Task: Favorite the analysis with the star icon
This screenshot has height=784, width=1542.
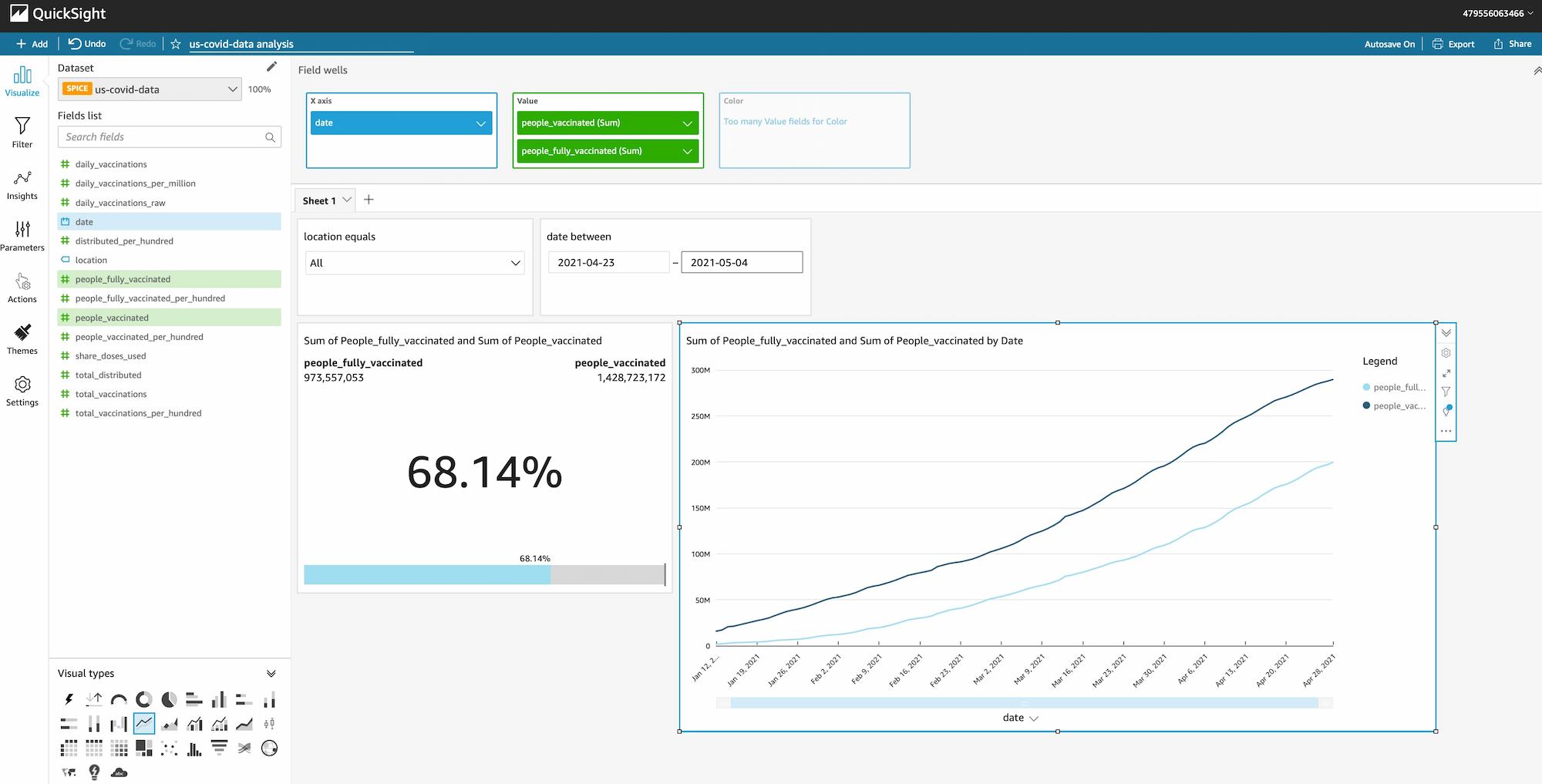Action: click(176, 44)
